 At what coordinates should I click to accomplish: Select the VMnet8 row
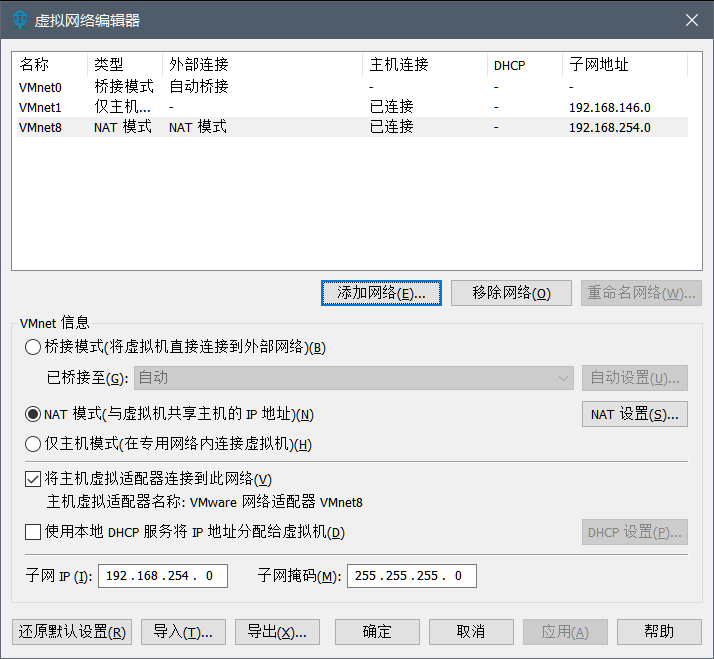coord(352,127)
